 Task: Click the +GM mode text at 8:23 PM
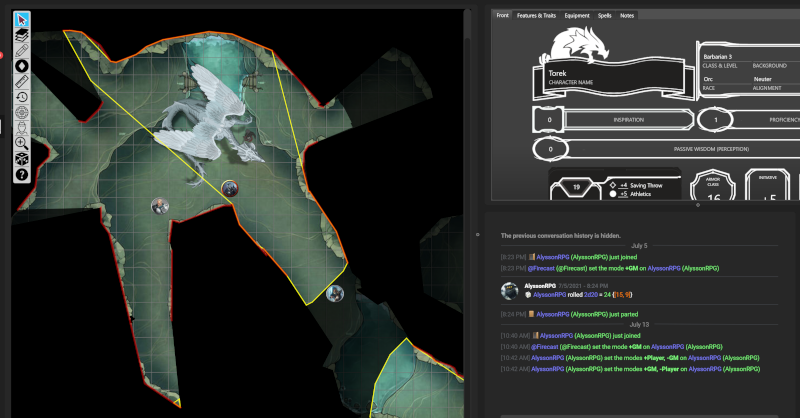631,268
